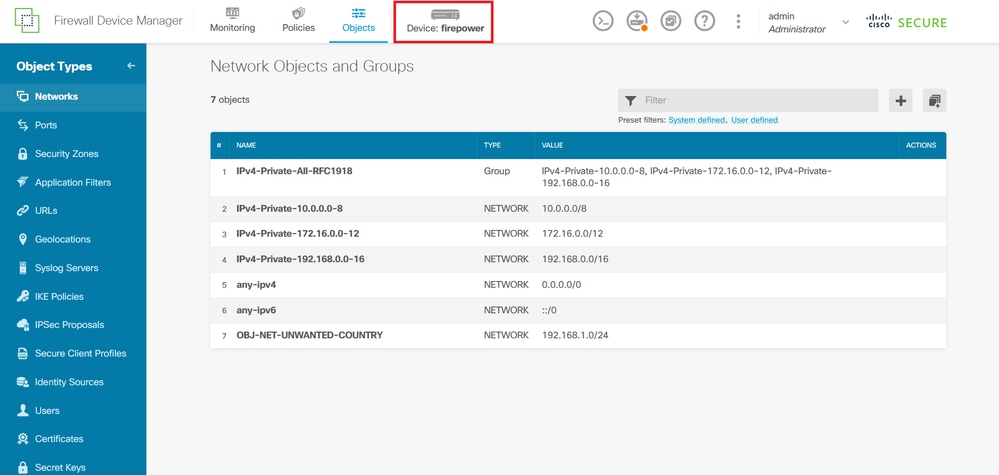
Task: Select the IPv4-Private-172.16.0.0-12 object name
Action: 298,234
